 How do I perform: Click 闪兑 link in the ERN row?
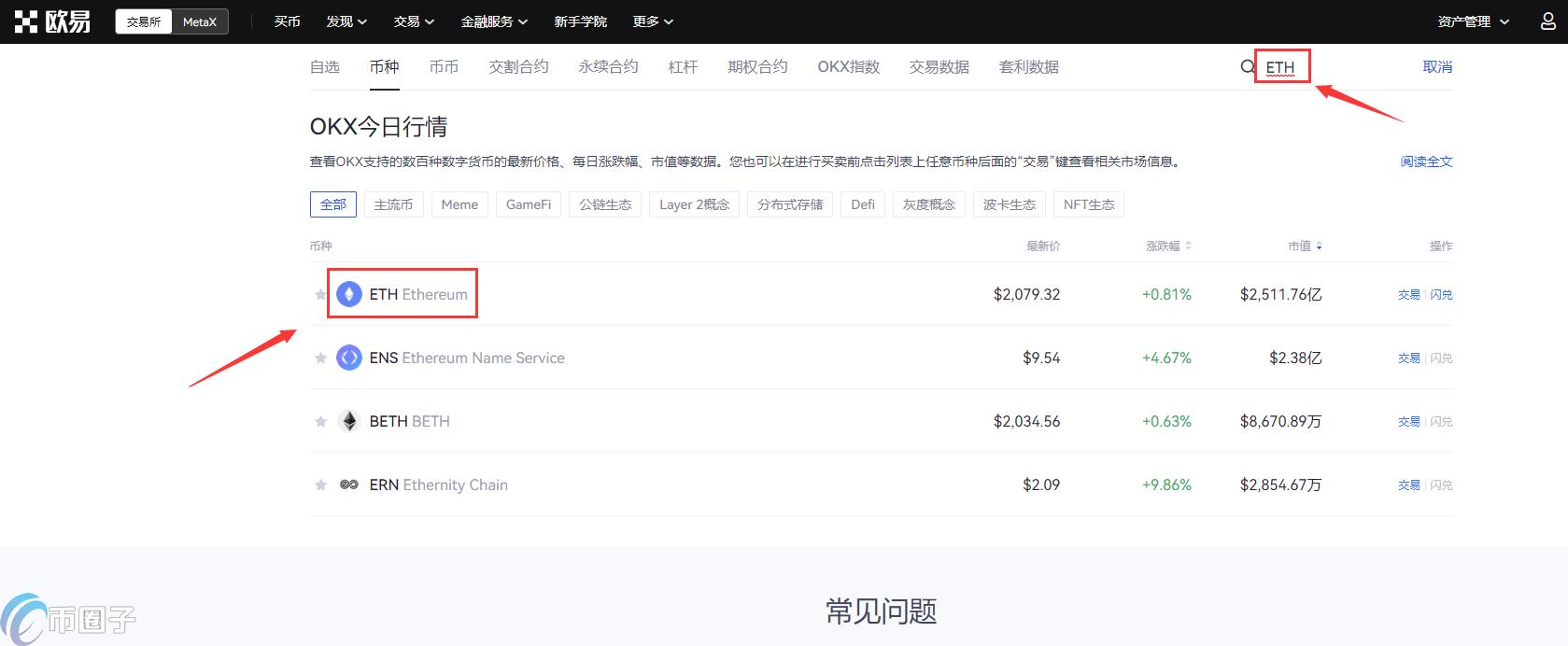pos(1442,485)
